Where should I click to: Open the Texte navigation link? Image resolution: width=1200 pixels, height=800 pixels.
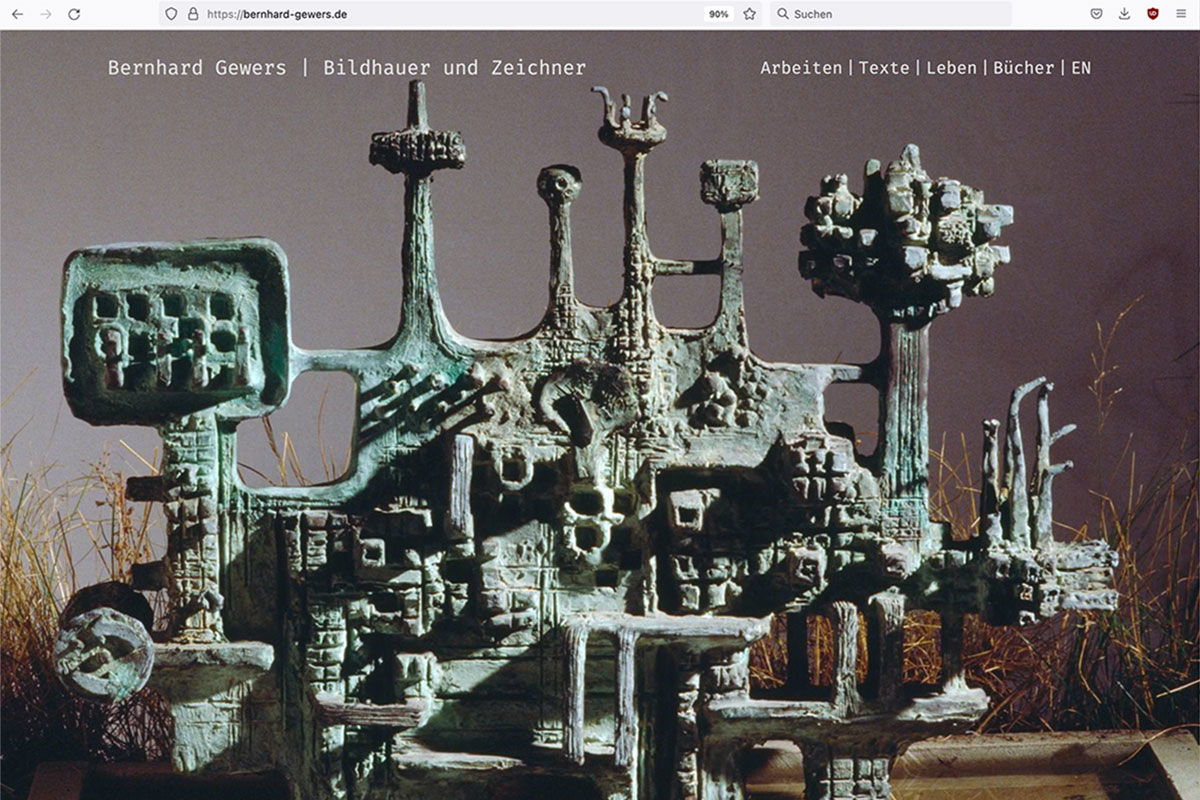click(x=884, y=68)
